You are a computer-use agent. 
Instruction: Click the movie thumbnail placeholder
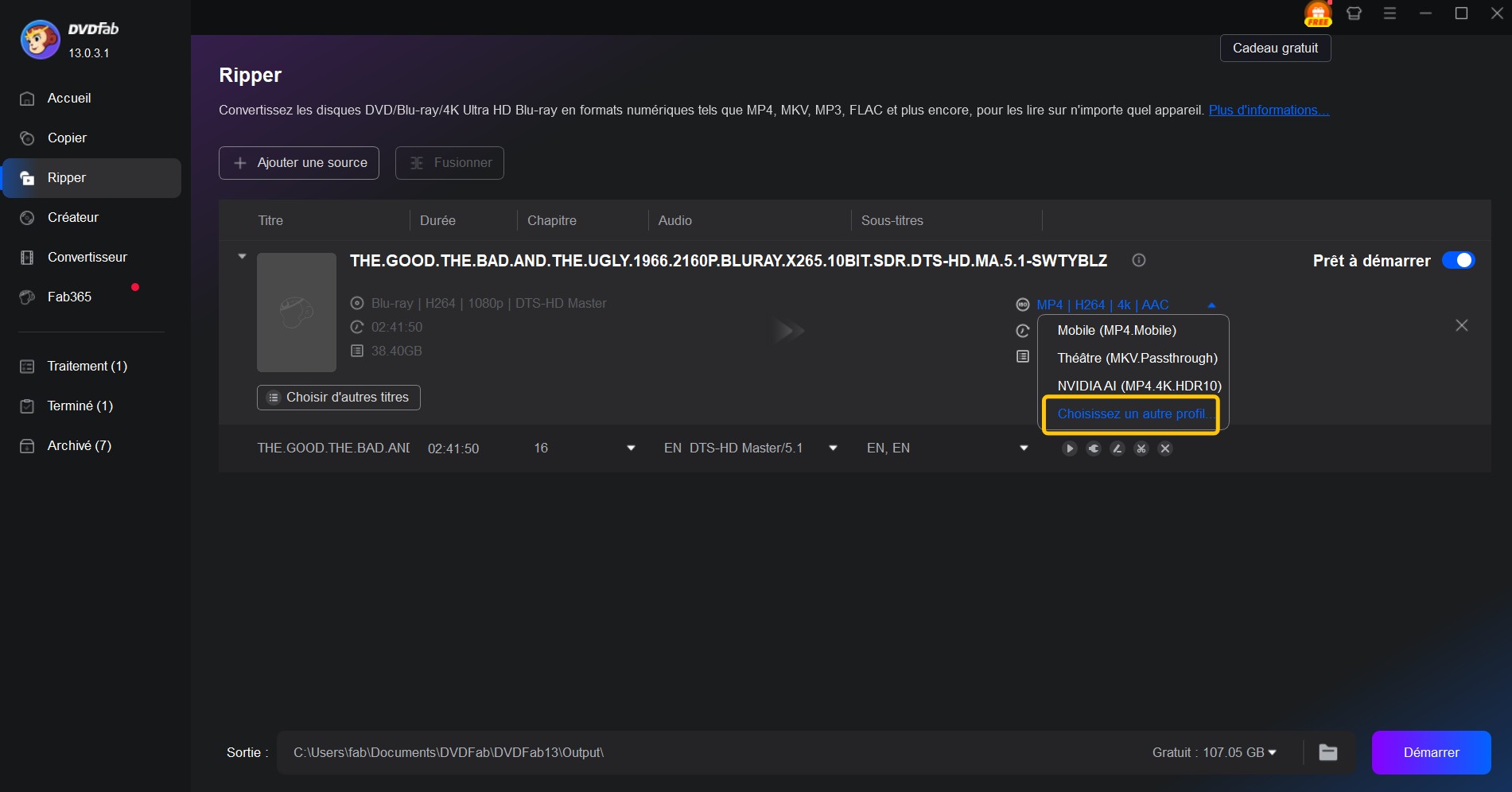pyautogui.click(x=297, y=313)
